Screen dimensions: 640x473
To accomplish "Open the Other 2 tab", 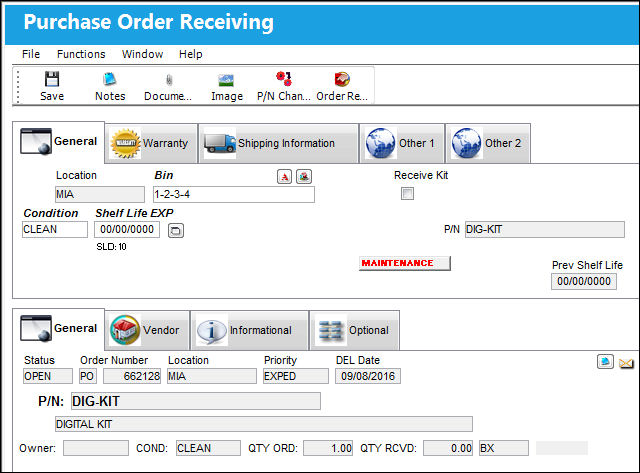I will tap(488, 144).
